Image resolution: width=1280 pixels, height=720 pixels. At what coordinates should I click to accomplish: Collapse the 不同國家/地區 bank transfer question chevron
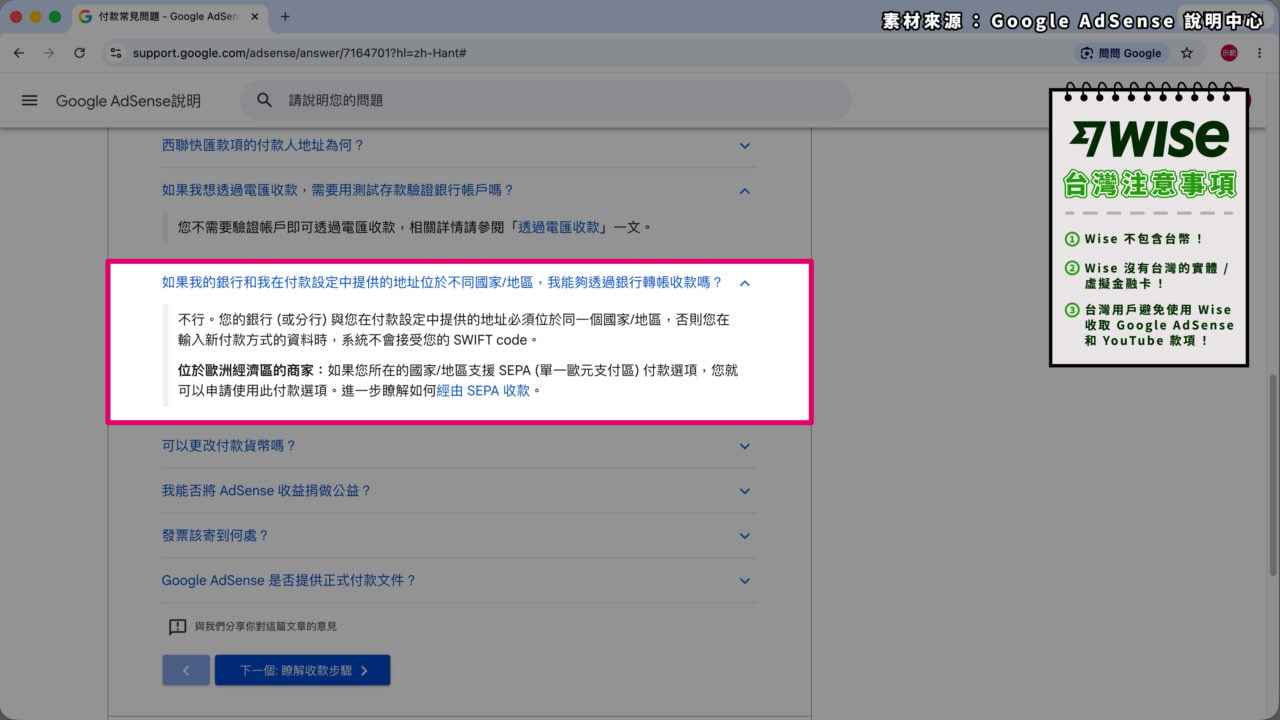coord(744,283)
